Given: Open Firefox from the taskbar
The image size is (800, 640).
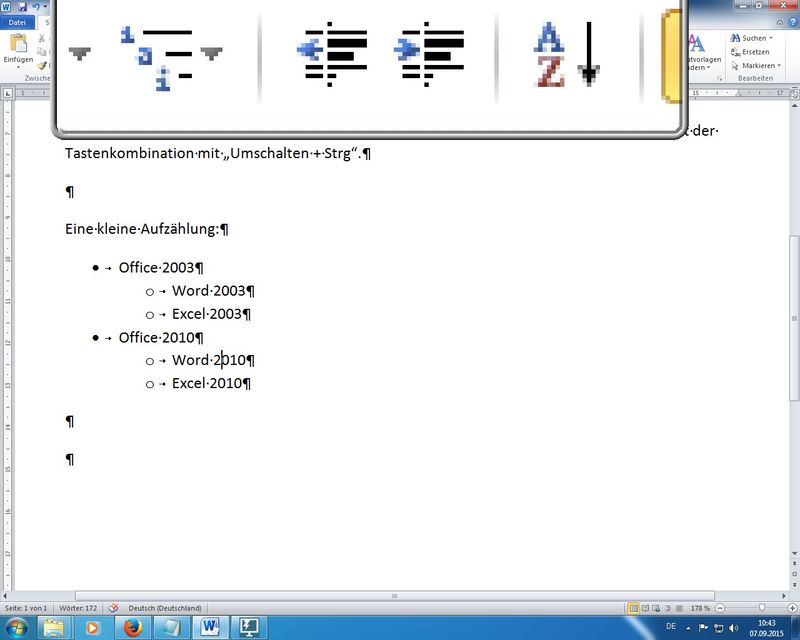Looking at the screenshot, I should pos(133,627).
